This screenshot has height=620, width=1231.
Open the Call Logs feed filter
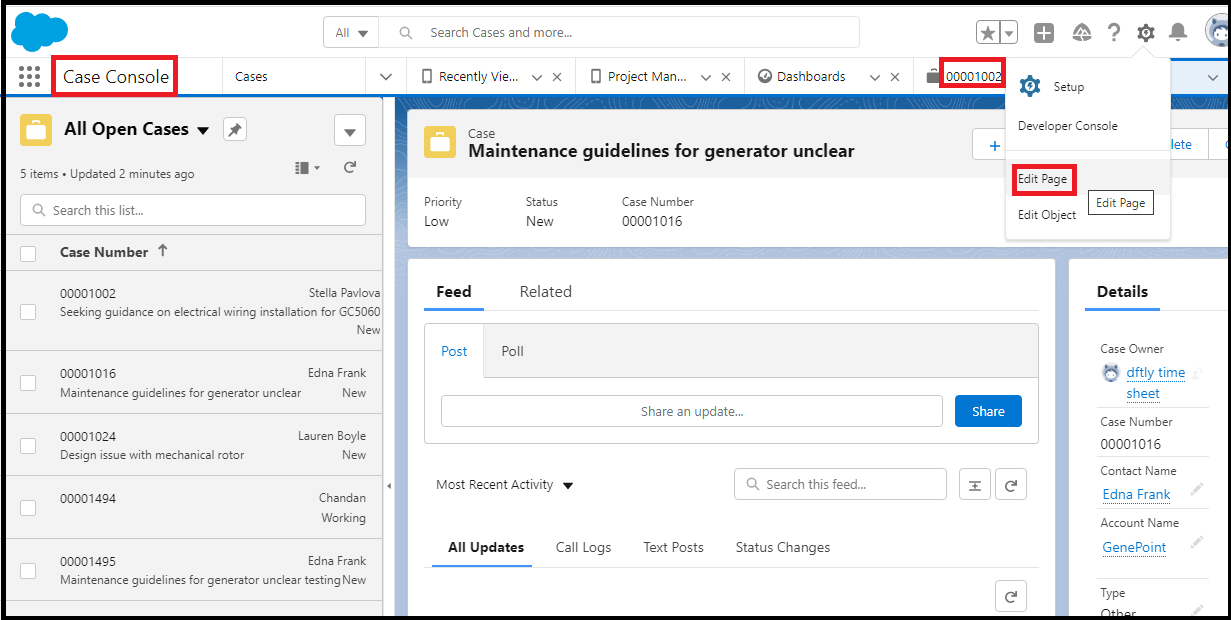pos(583,547)
